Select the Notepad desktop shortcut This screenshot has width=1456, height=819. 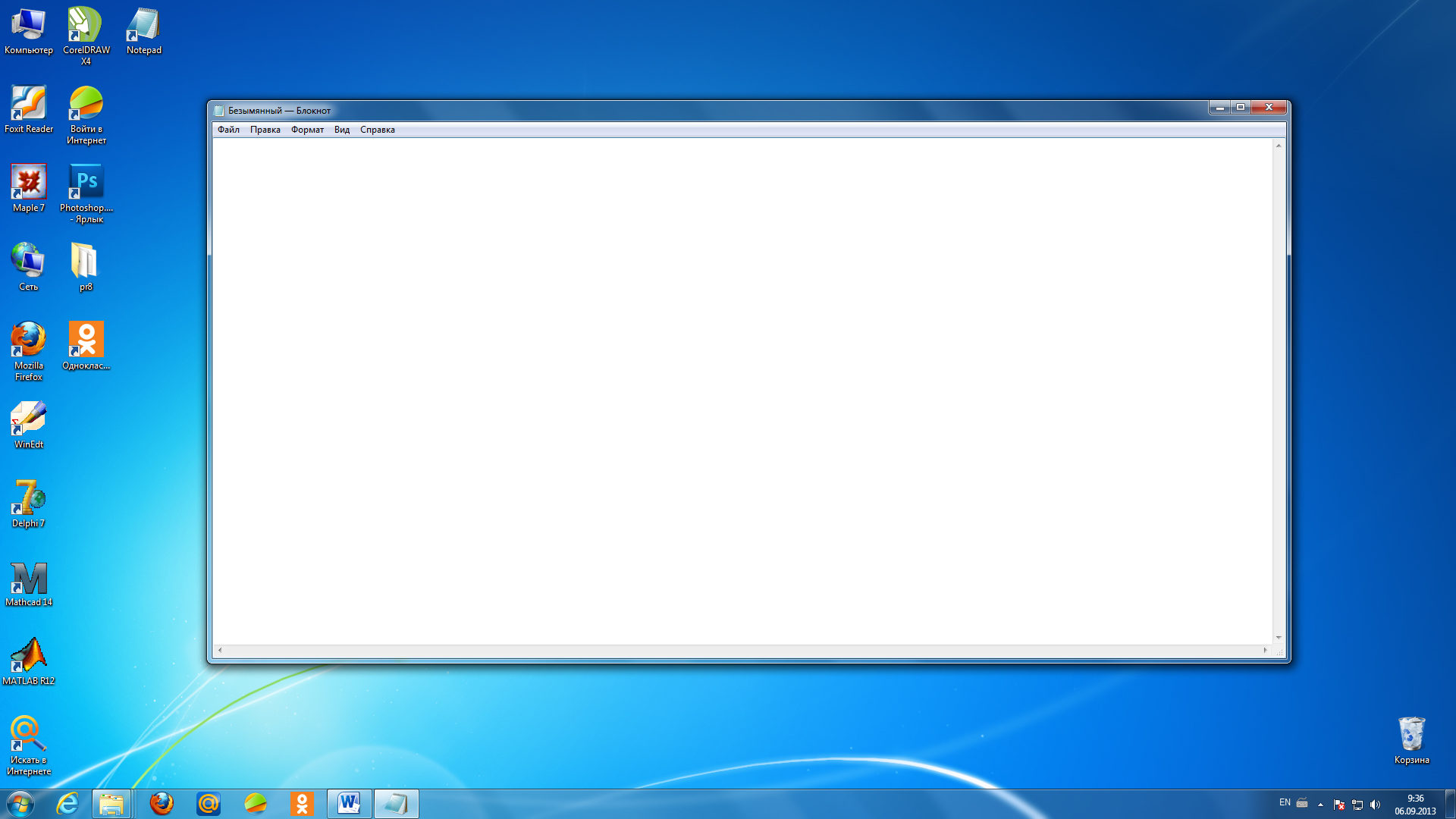point(144,31)
